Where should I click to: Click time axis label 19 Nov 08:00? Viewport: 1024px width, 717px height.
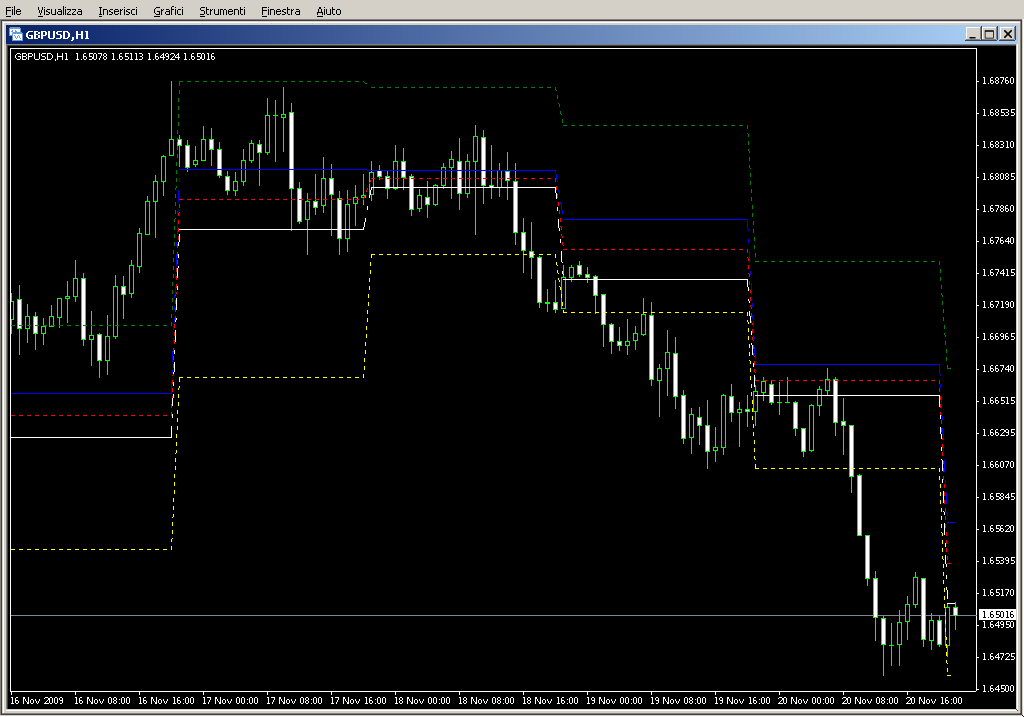678,701
